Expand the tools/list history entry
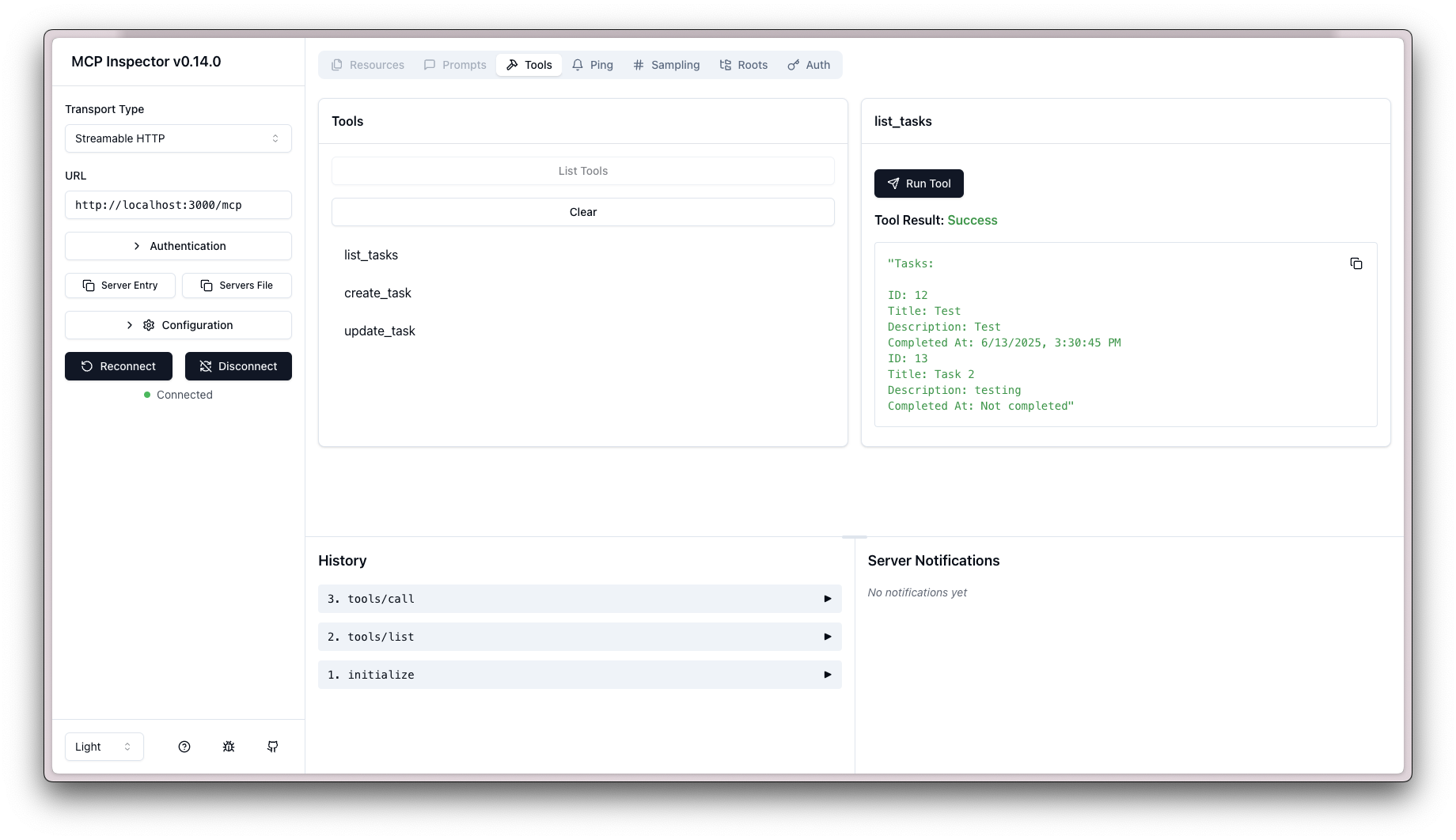 [579, 637]
